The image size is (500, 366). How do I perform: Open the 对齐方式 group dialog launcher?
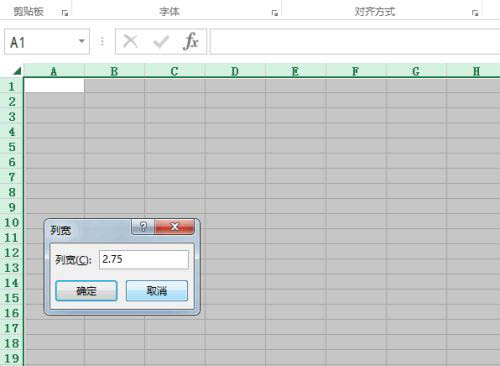475,13
